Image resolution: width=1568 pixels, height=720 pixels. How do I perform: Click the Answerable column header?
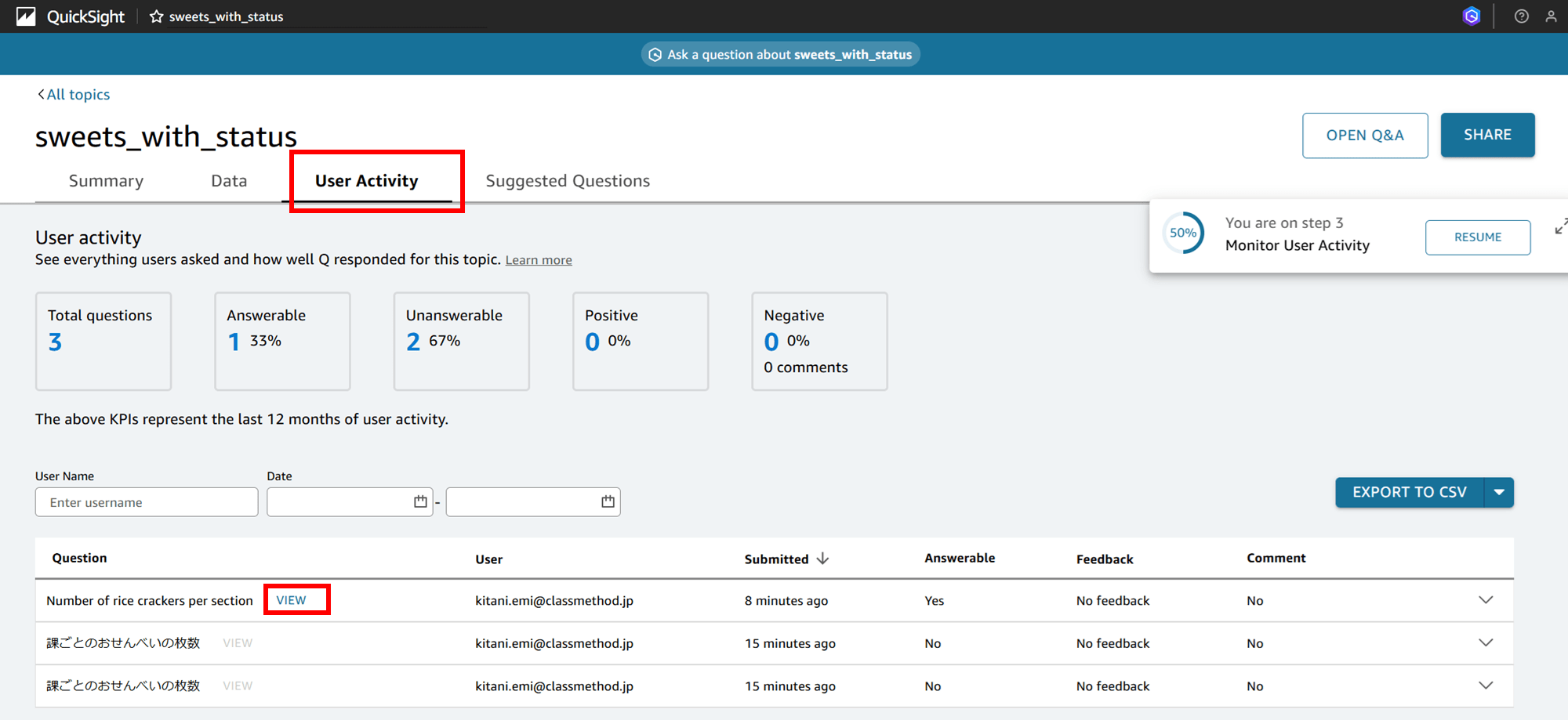(x=960, y=558)
